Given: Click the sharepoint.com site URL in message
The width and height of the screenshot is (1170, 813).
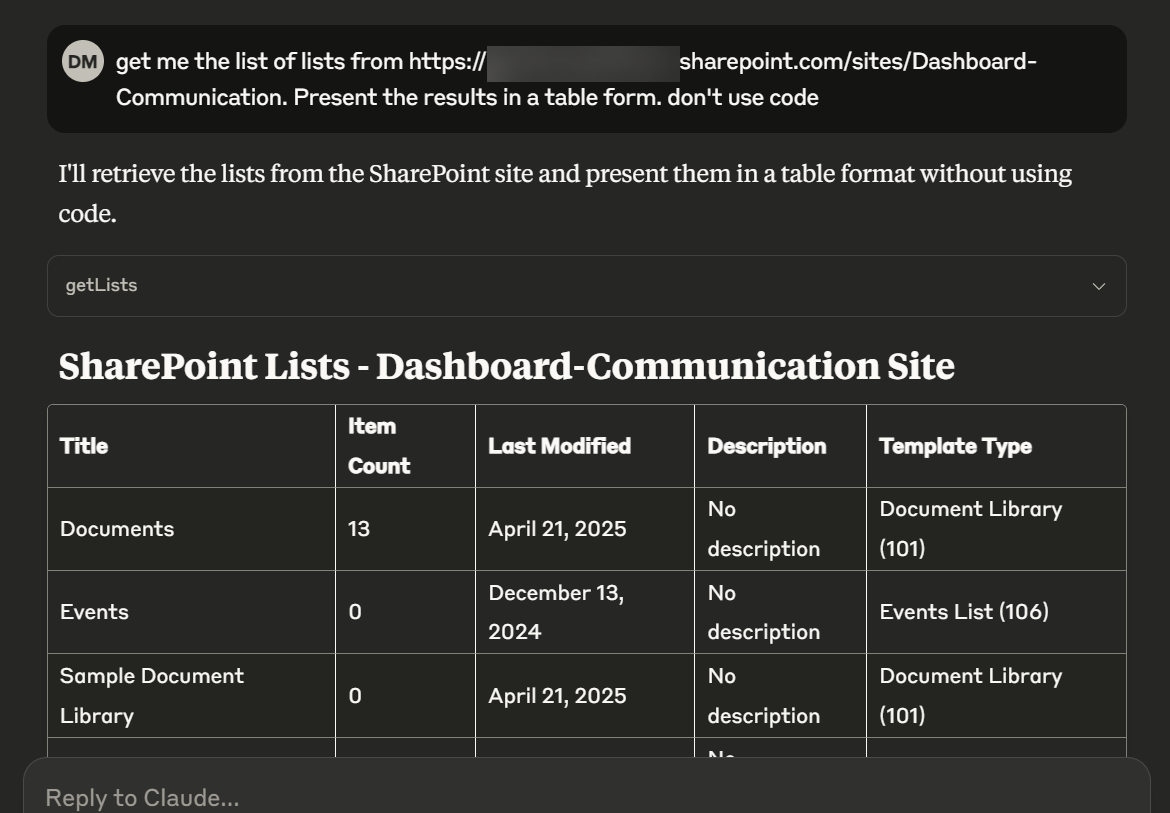Looking at the screenshot, I should [857, 62].
